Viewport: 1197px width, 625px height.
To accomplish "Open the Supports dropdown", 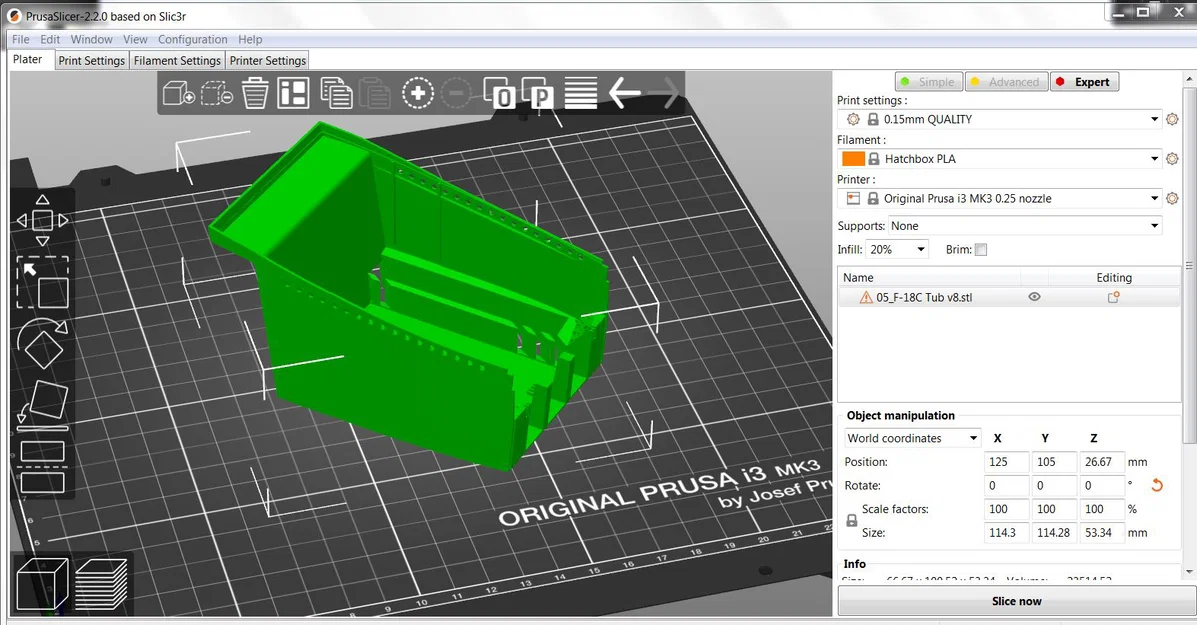I will coord(1024,226).
